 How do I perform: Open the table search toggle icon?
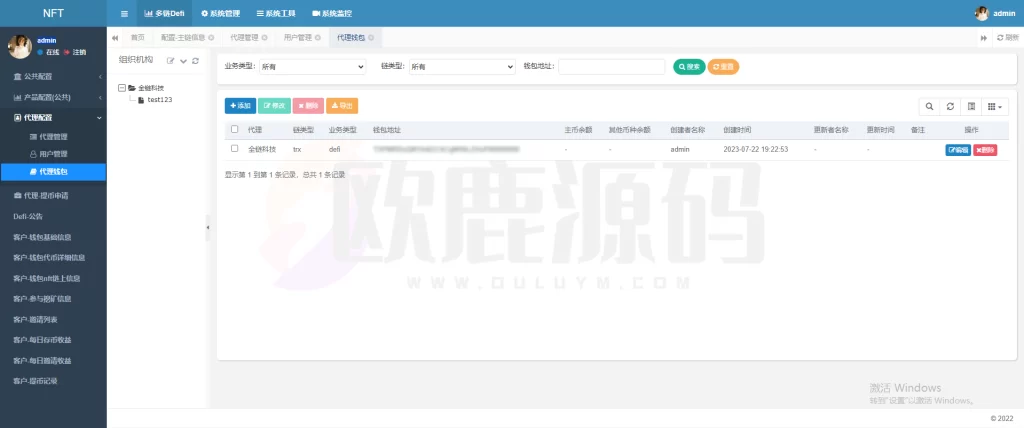click(929, 106)
